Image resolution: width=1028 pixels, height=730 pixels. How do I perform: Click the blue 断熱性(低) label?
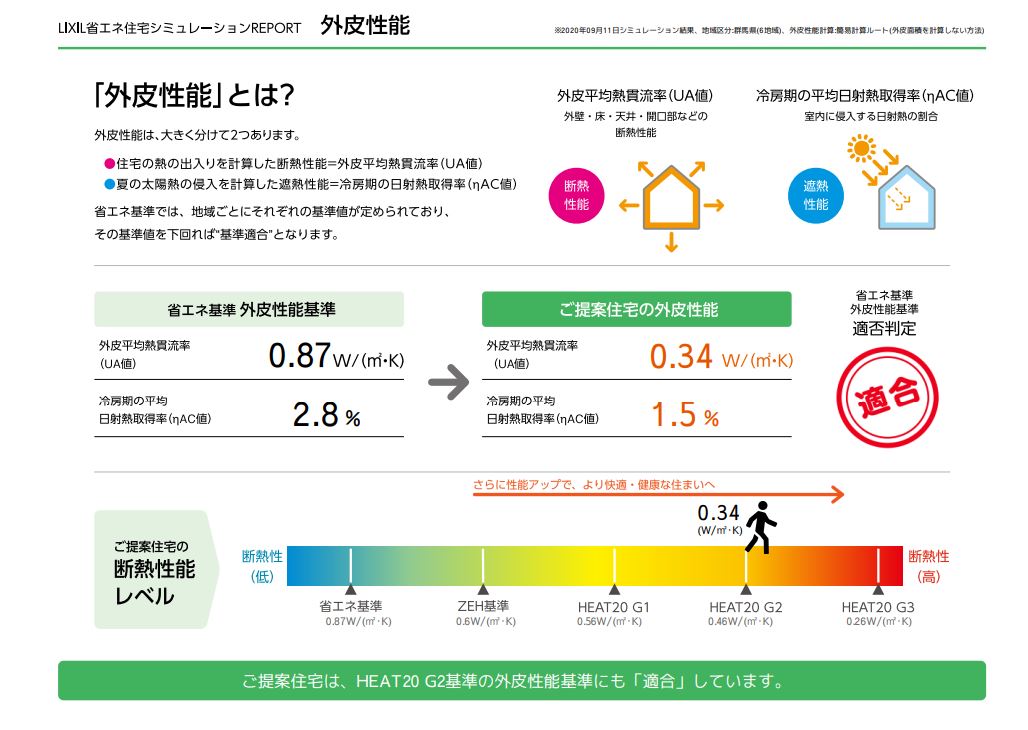(x=262, y=566)
